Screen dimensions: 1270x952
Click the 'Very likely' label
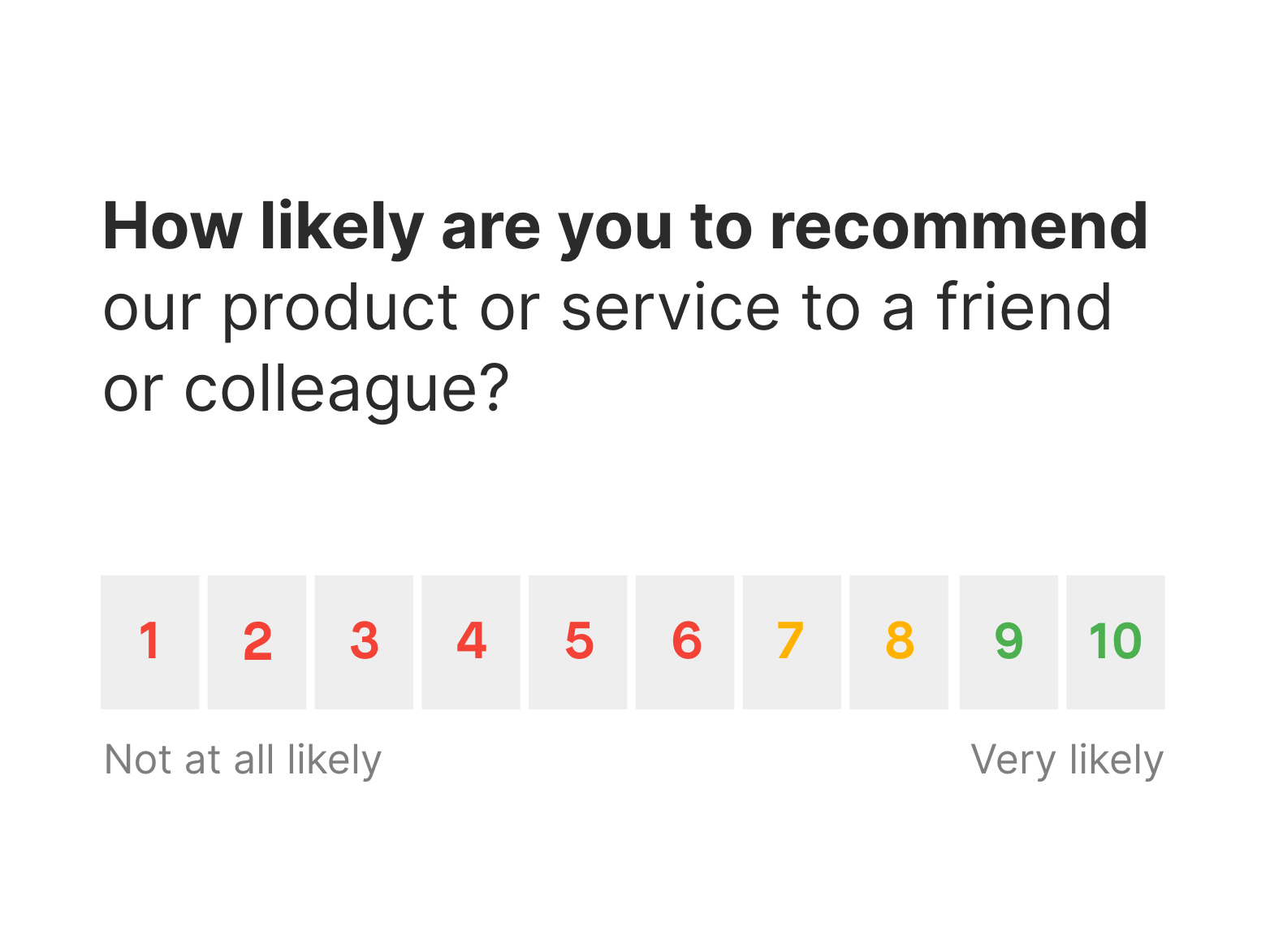click(x=1069, y=760)
